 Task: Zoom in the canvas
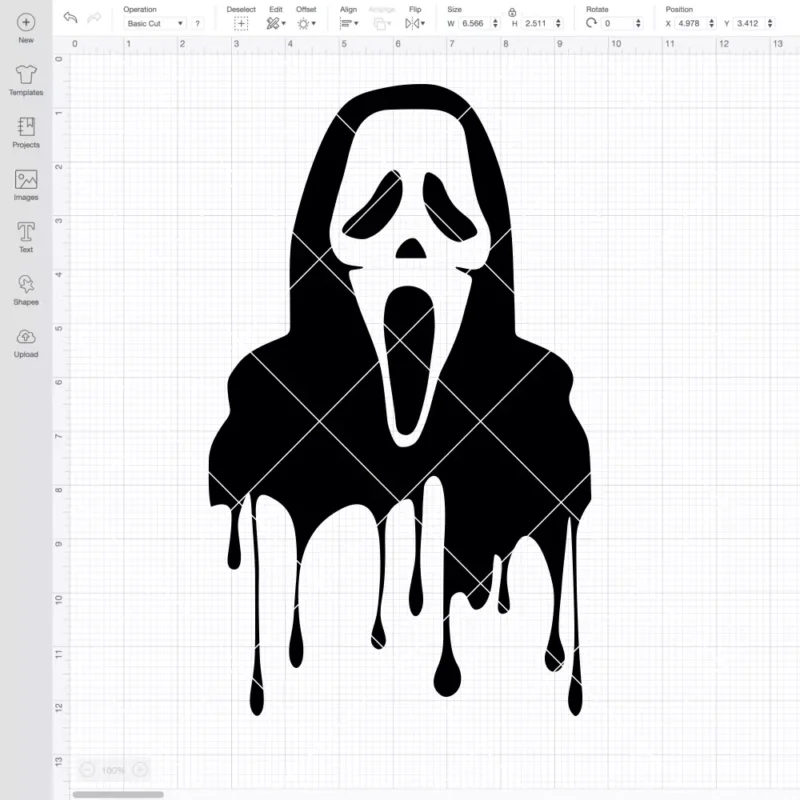click(x=140, y=769)
